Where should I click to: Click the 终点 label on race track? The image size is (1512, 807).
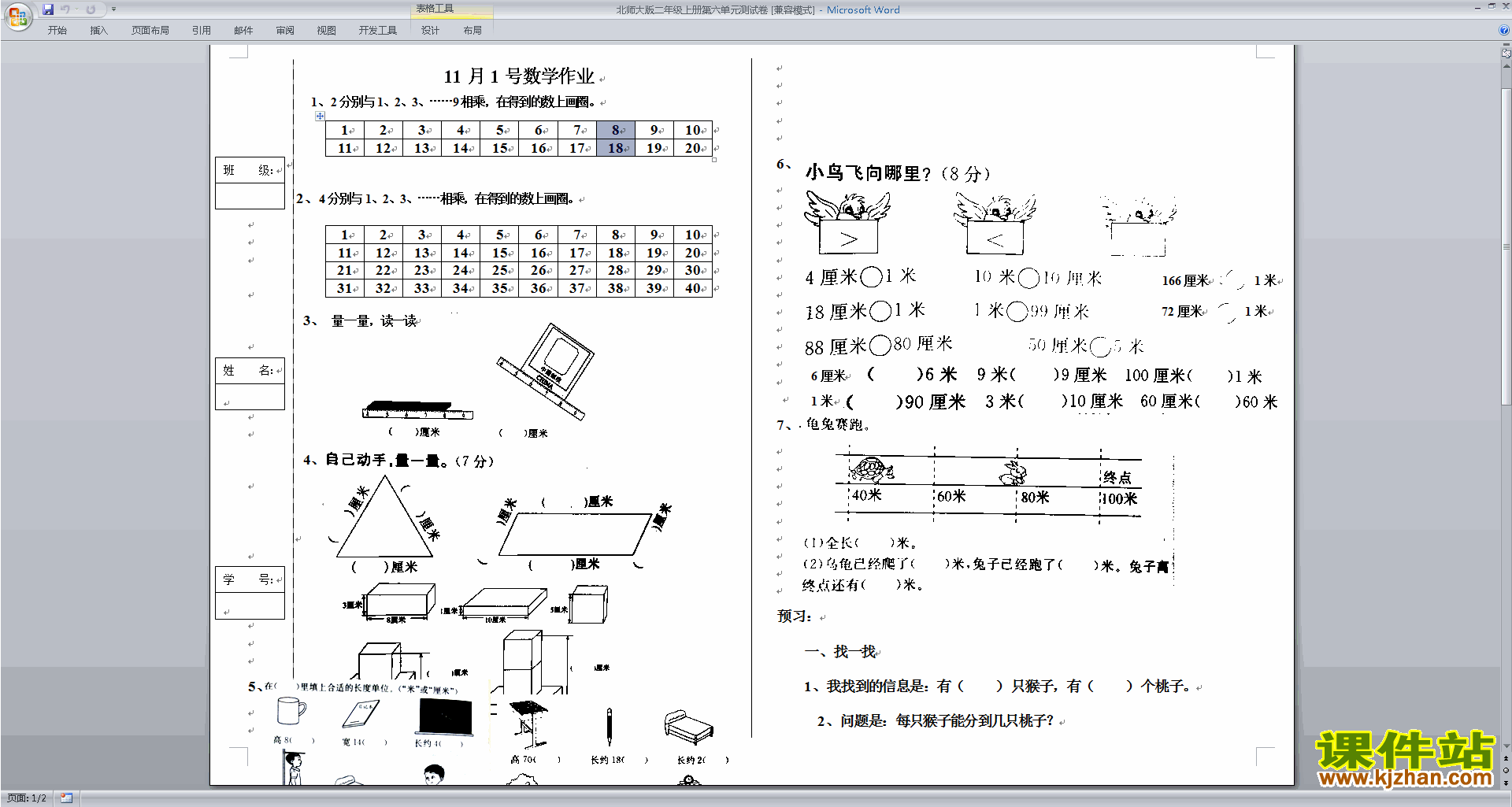pos(1117,477)
